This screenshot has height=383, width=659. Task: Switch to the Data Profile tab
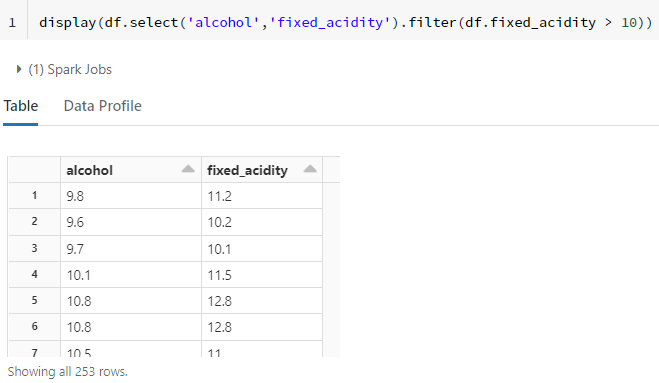(x=103, y=106)
